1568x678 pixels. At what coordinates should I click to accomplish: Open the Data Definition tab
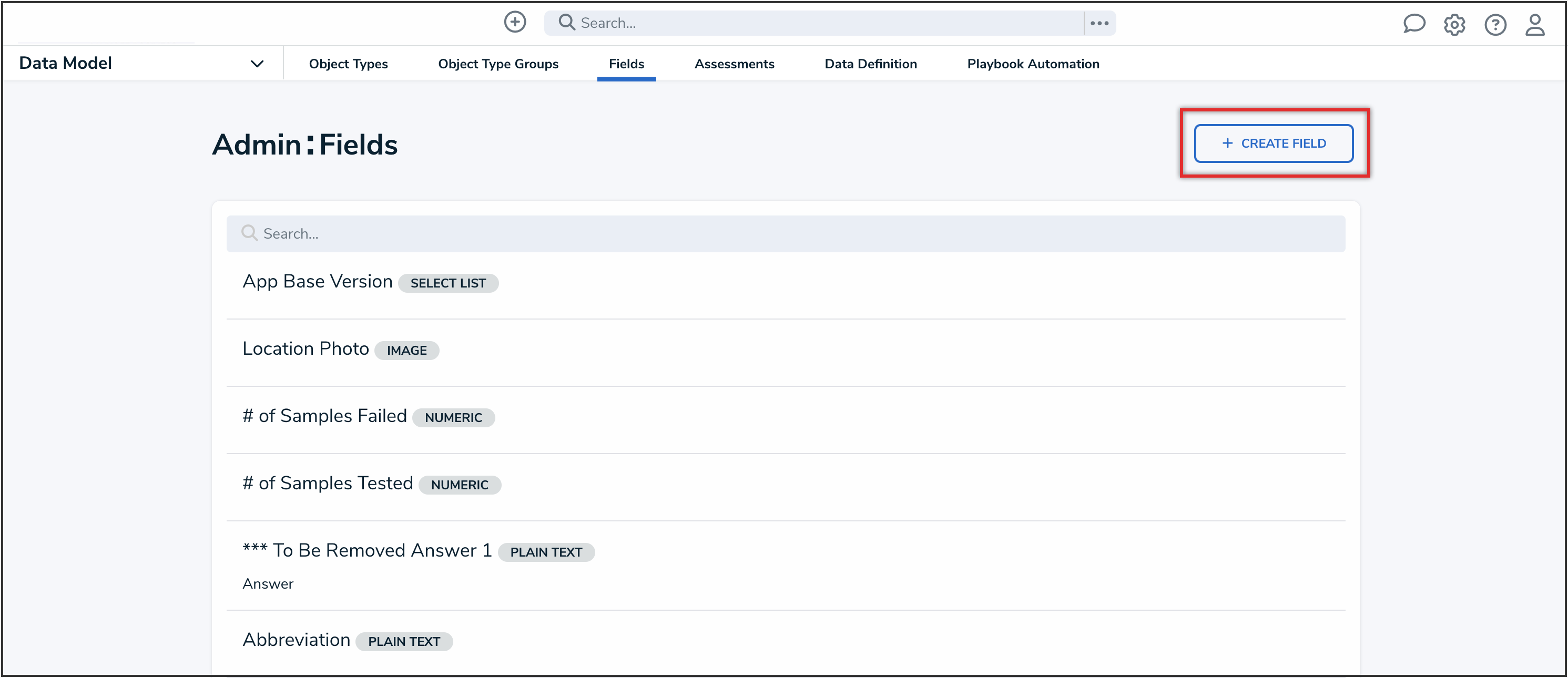tap(870, 63)
